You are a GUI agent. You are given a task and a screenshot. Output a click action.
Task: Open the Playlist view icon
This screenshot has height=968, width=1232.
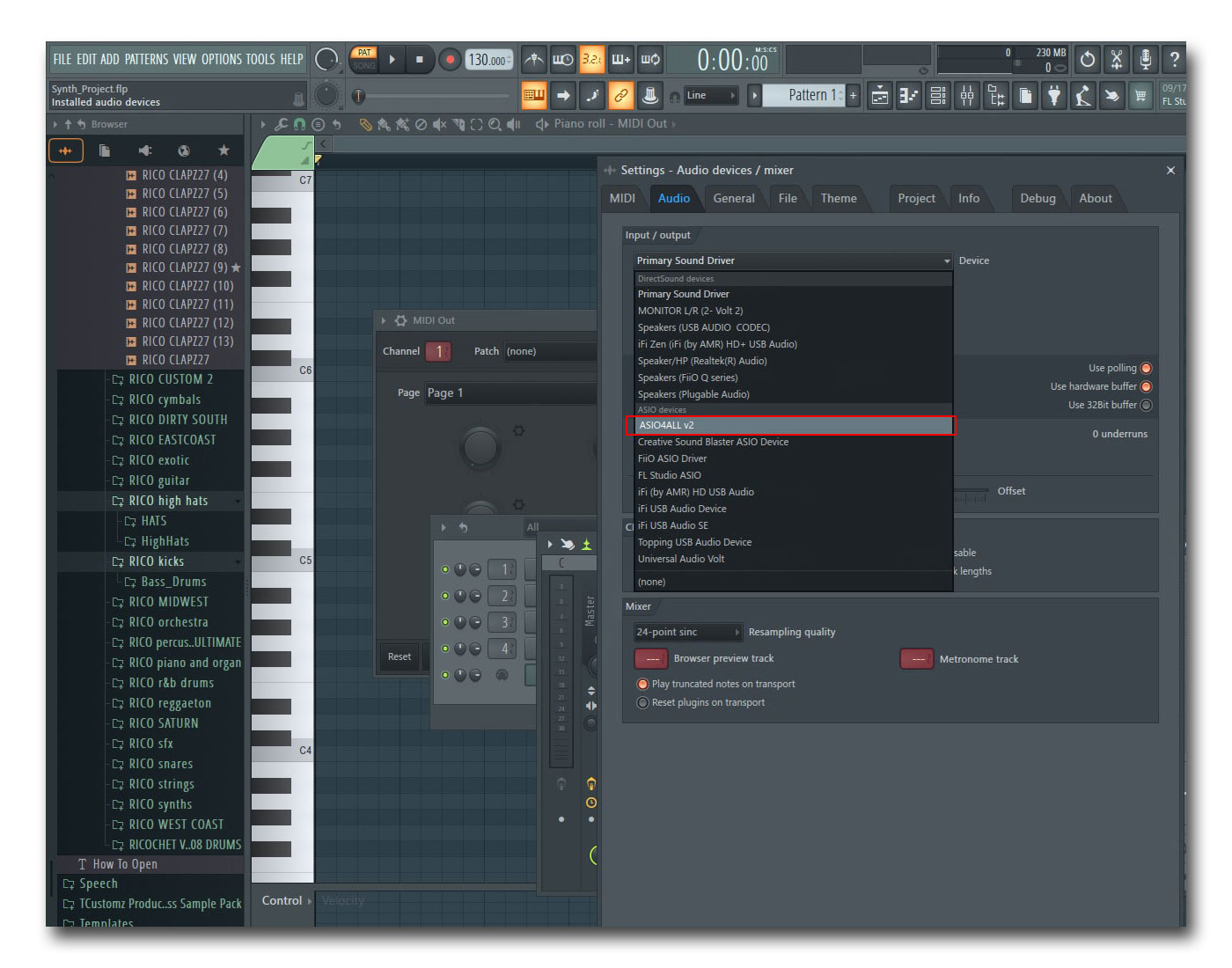(x=880, y=96)
